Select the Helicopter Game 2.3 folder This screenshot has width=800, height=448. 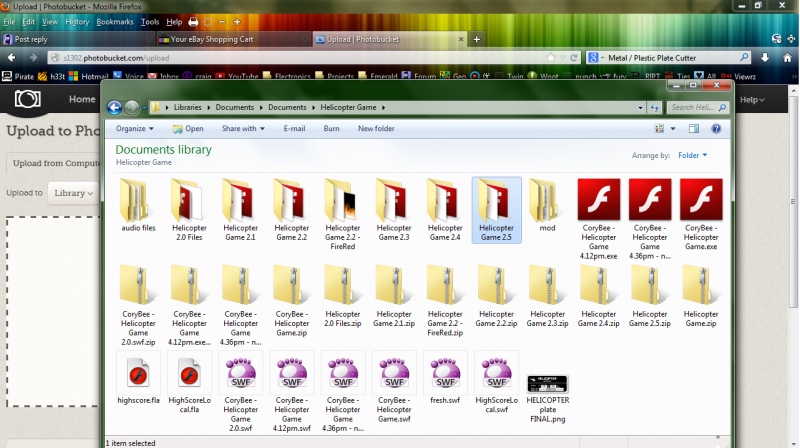click(x=394, y=210)
